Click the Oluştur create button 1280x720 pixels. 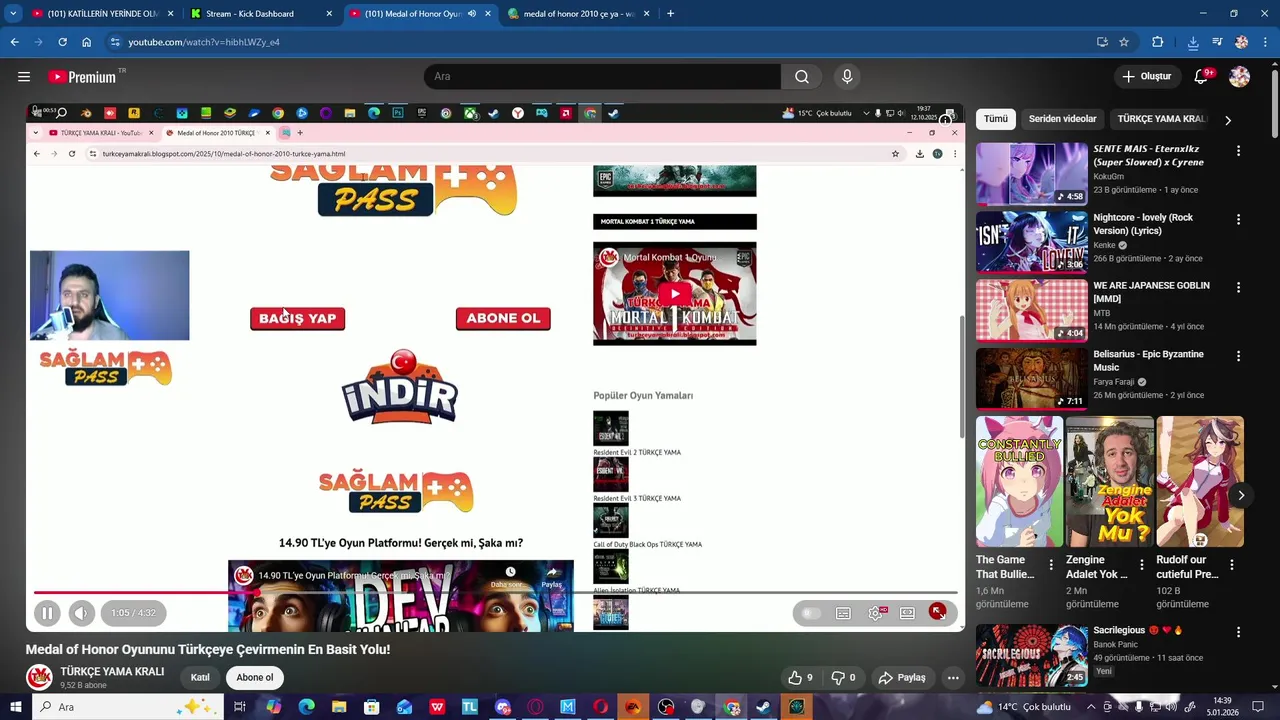tap(1146, 76)
